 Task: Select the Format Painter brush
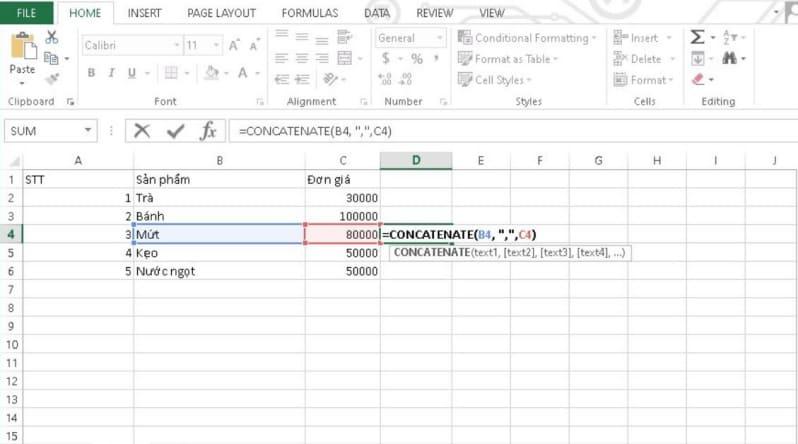coord(52,79)
